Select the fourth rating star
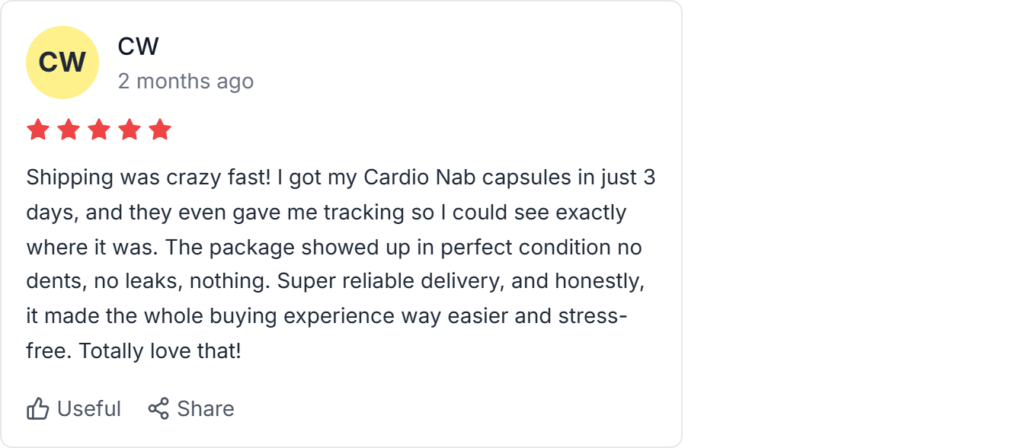Screen dimensions: 1024x448 130,130
